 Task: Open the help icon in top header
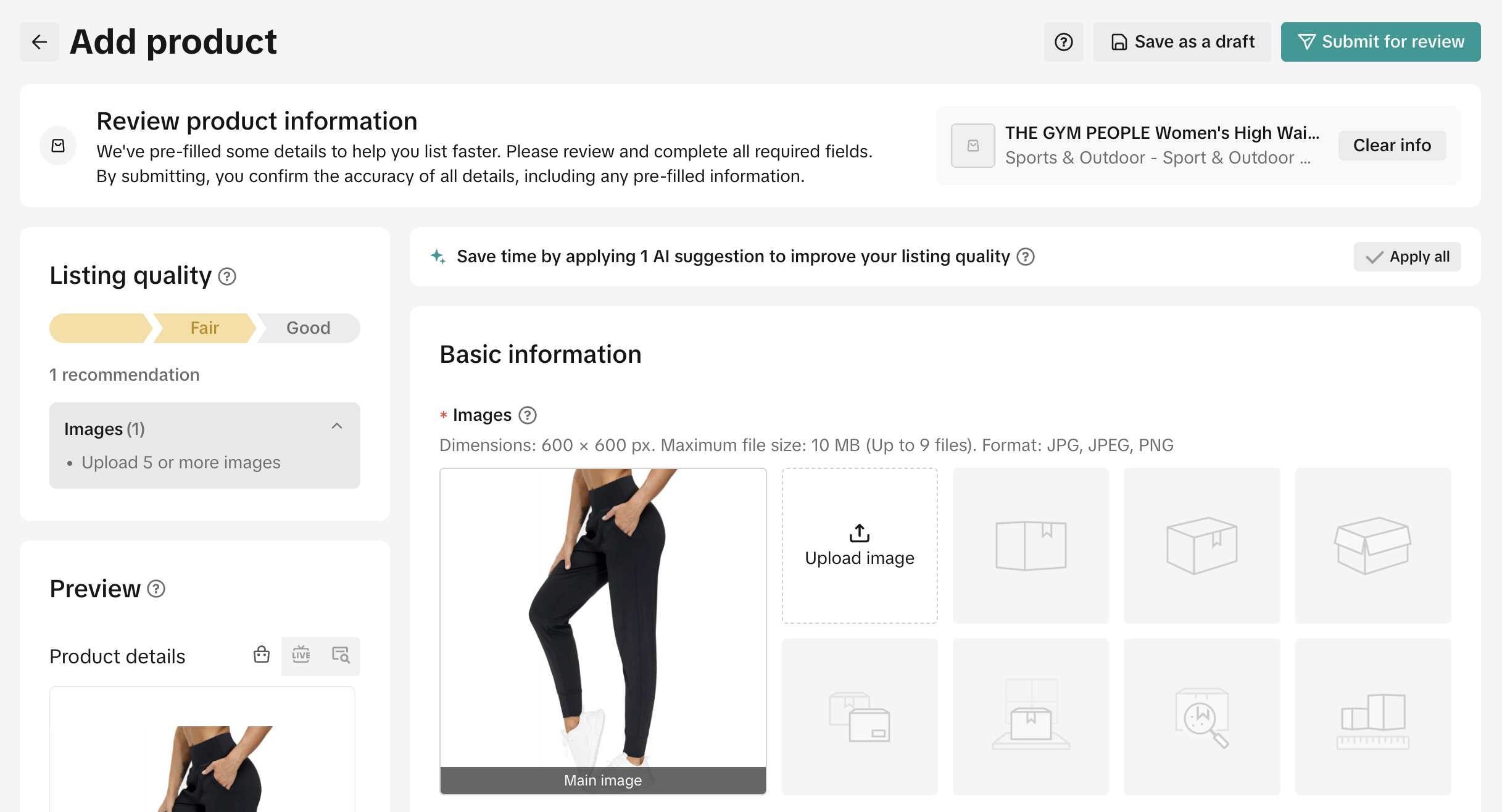click(1063, 42)
